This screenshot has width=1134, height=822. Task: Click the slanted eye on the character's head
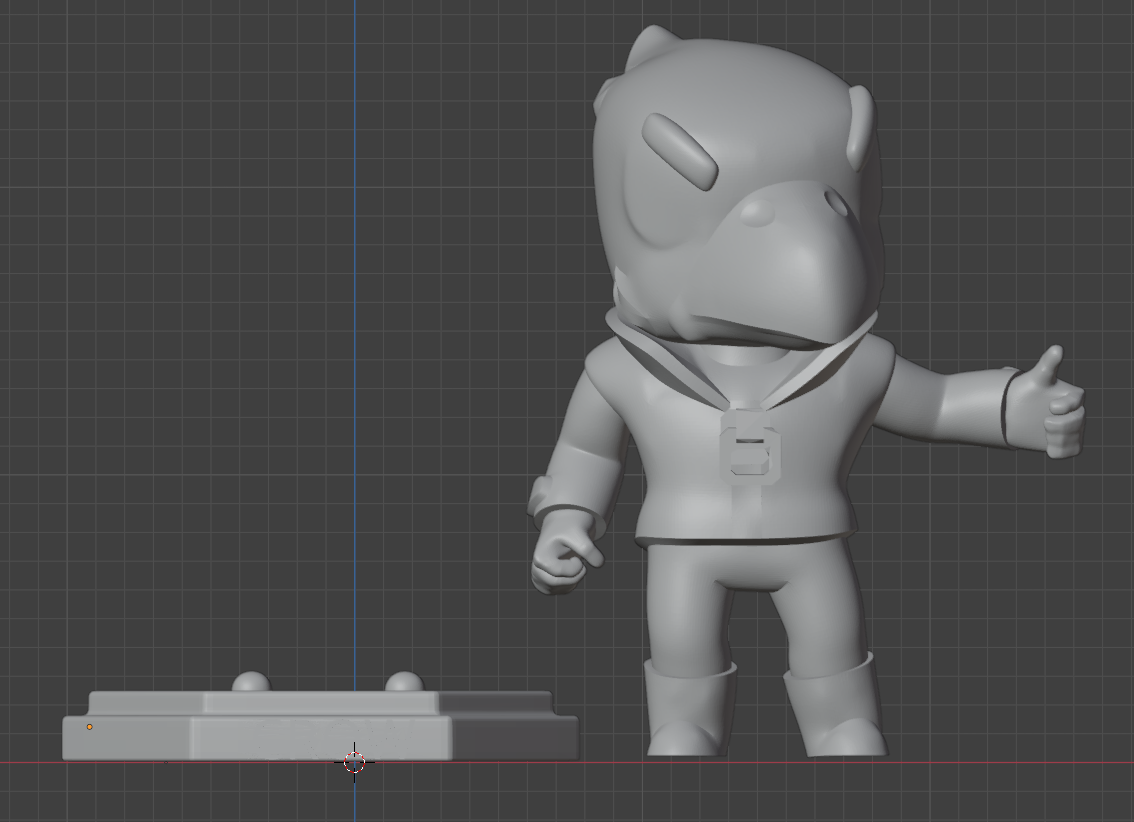[680, 151]
